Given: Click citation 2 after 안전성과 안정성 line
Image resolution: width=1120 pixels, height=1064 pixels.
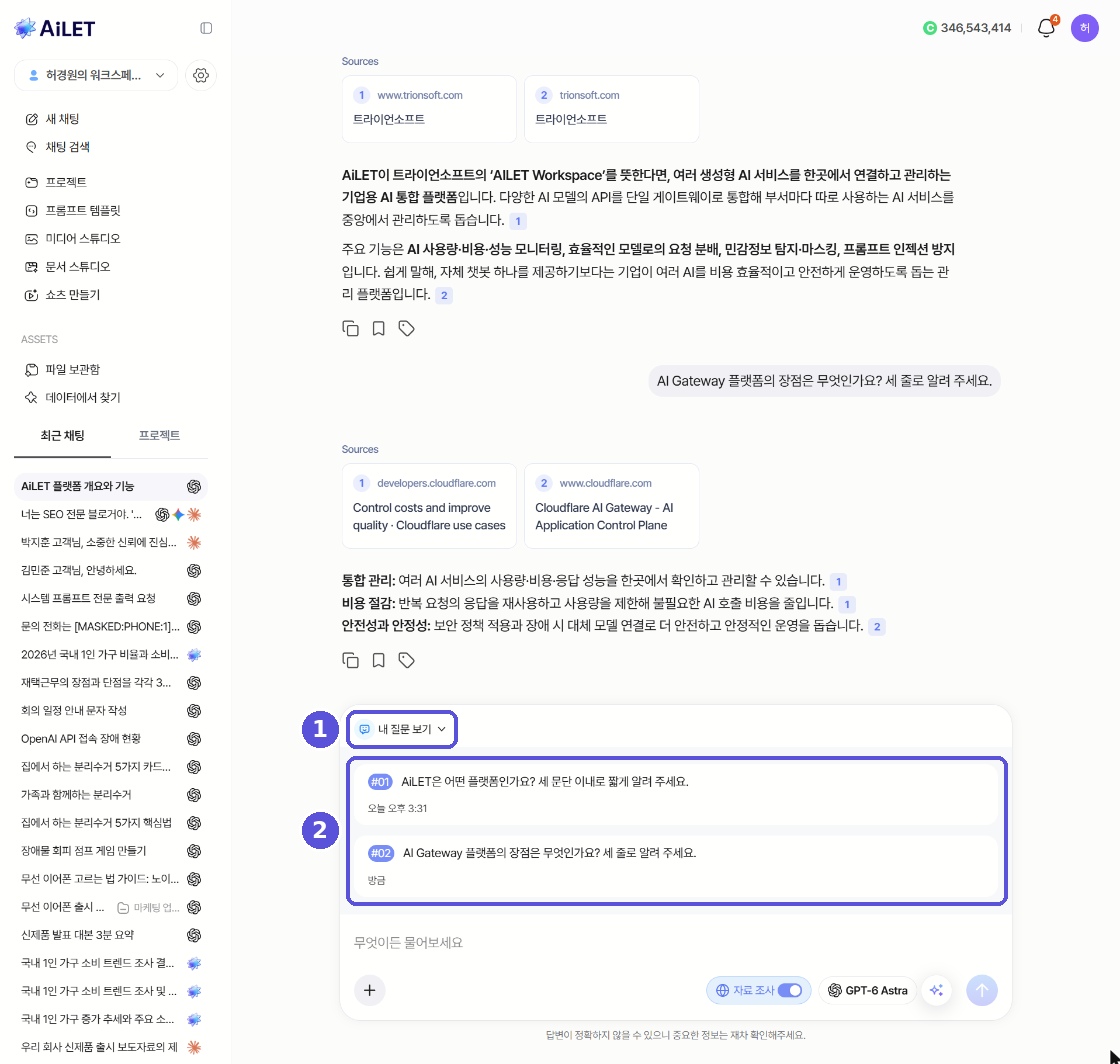Looking at the screenshot, I should click(x=876, y=627).
